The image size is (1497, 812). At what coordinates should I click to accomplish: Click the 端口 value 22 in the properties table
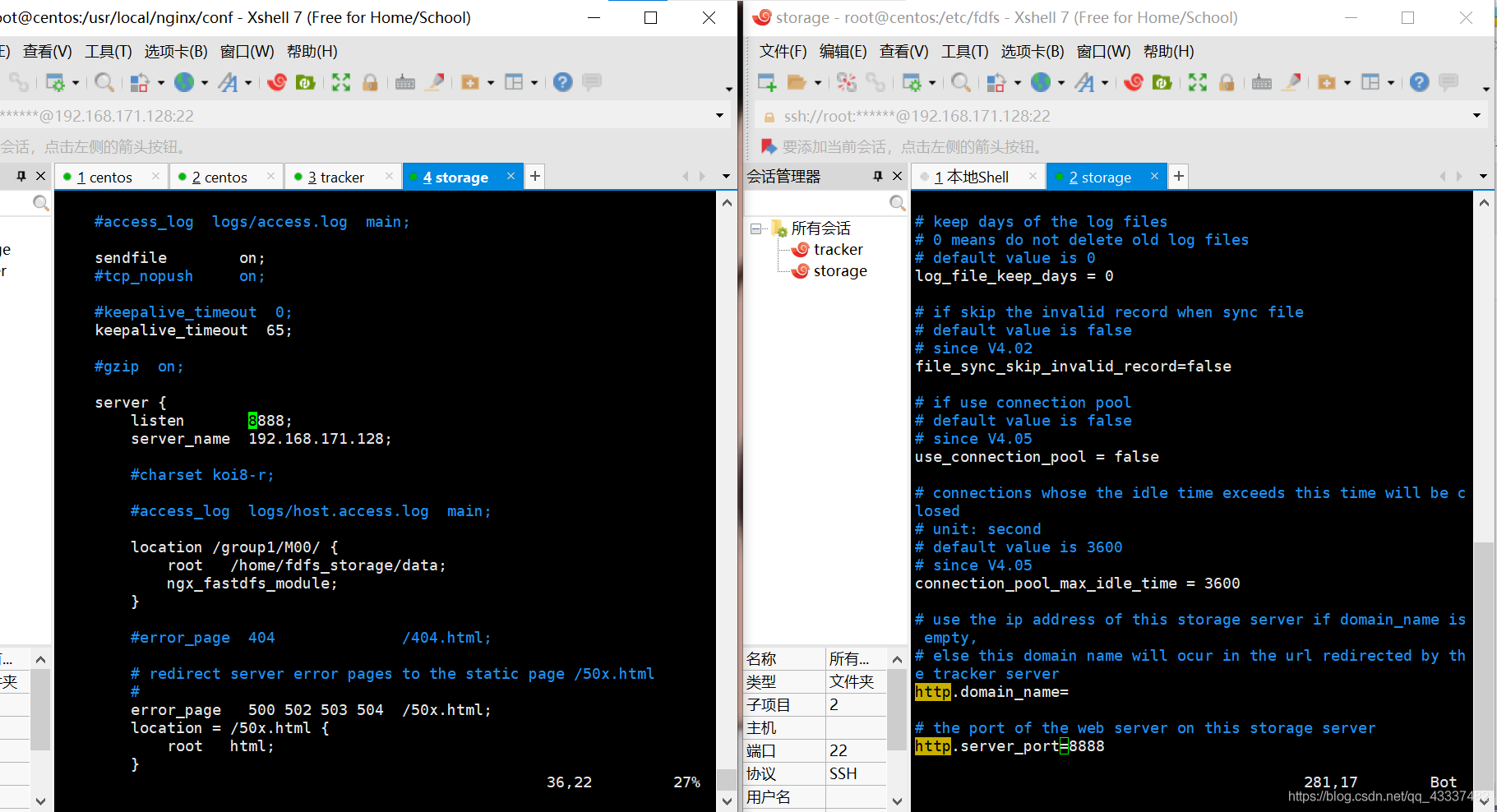[855, 751]
